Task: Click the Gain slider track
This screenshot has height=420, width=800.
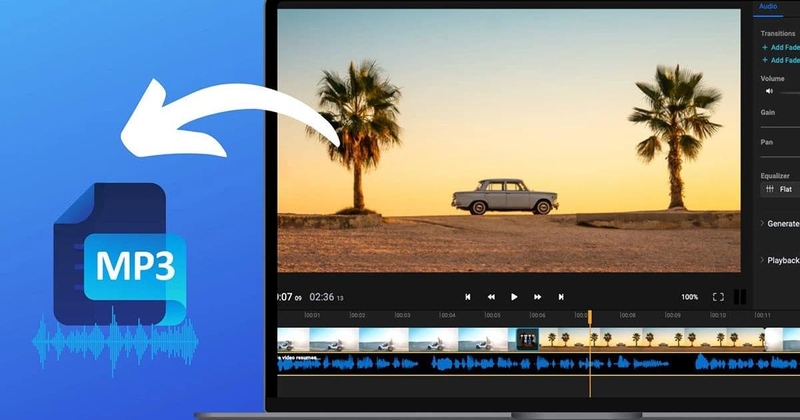Action: click(780, 127)
